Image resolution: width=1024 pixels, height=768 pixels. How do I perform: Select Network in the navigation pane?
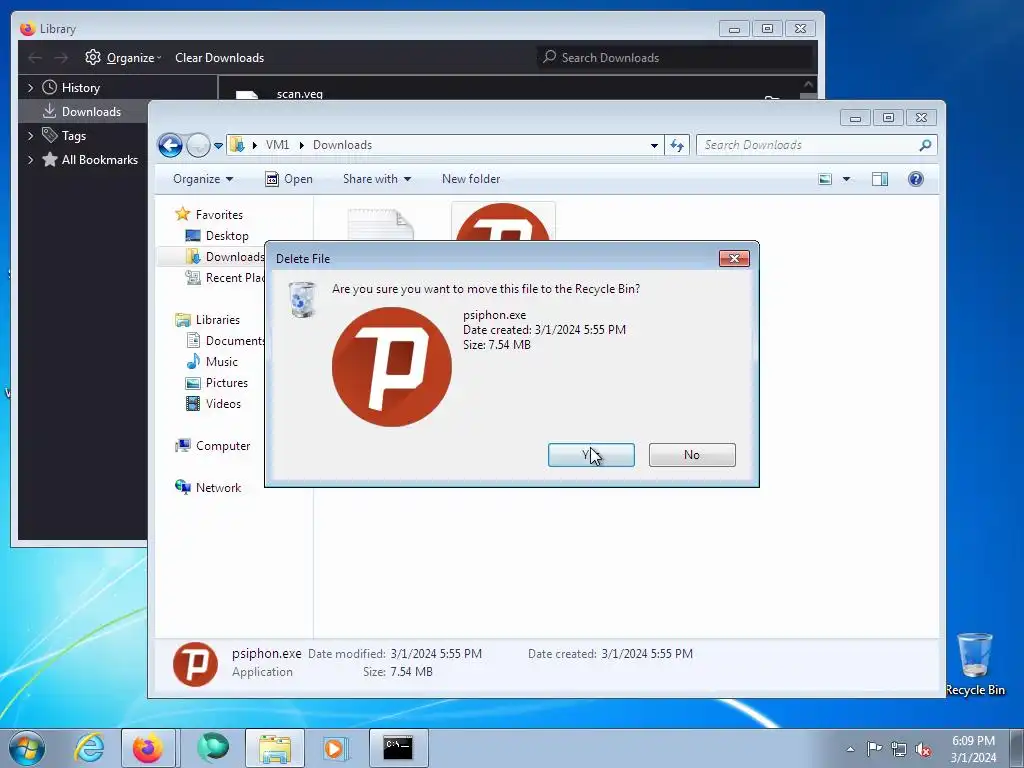pyautogui.click(x=208, y=487)
